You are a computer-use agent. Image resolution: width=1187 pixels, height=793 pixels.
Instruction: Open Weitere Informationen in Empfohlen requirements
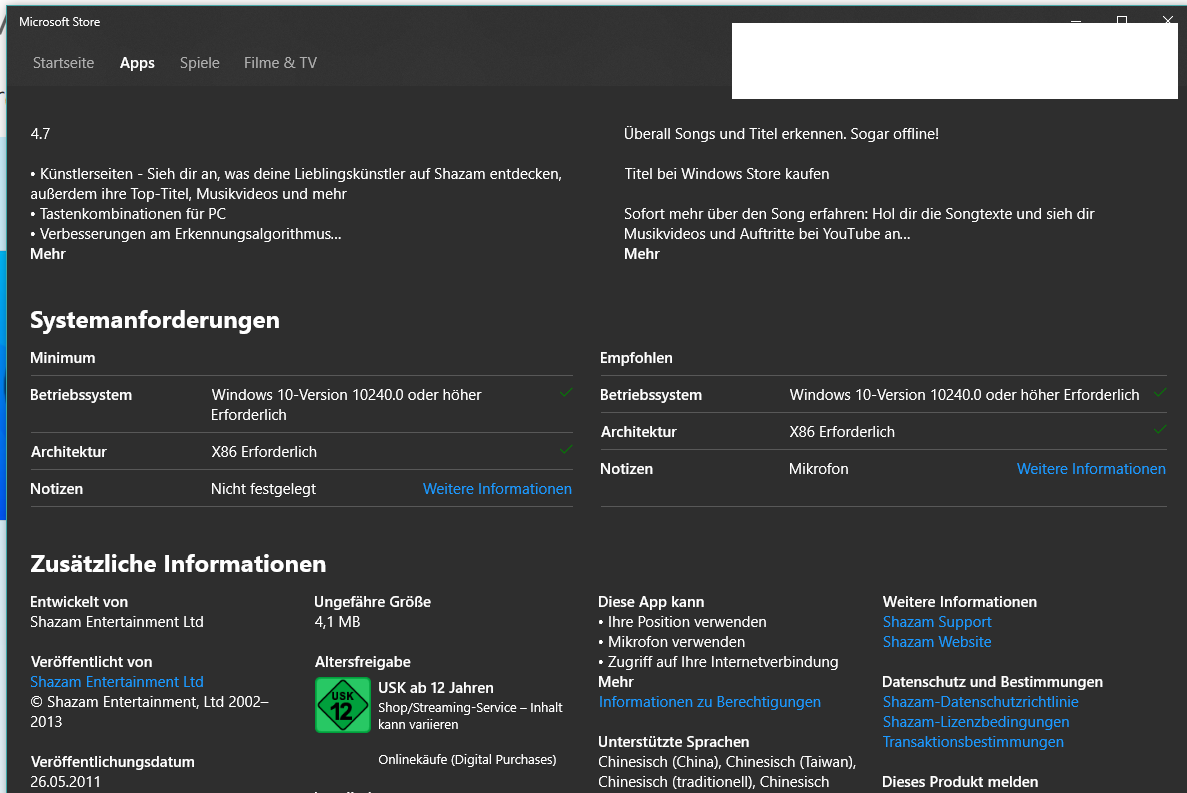pyautogui.click(x=1091, y=469)
